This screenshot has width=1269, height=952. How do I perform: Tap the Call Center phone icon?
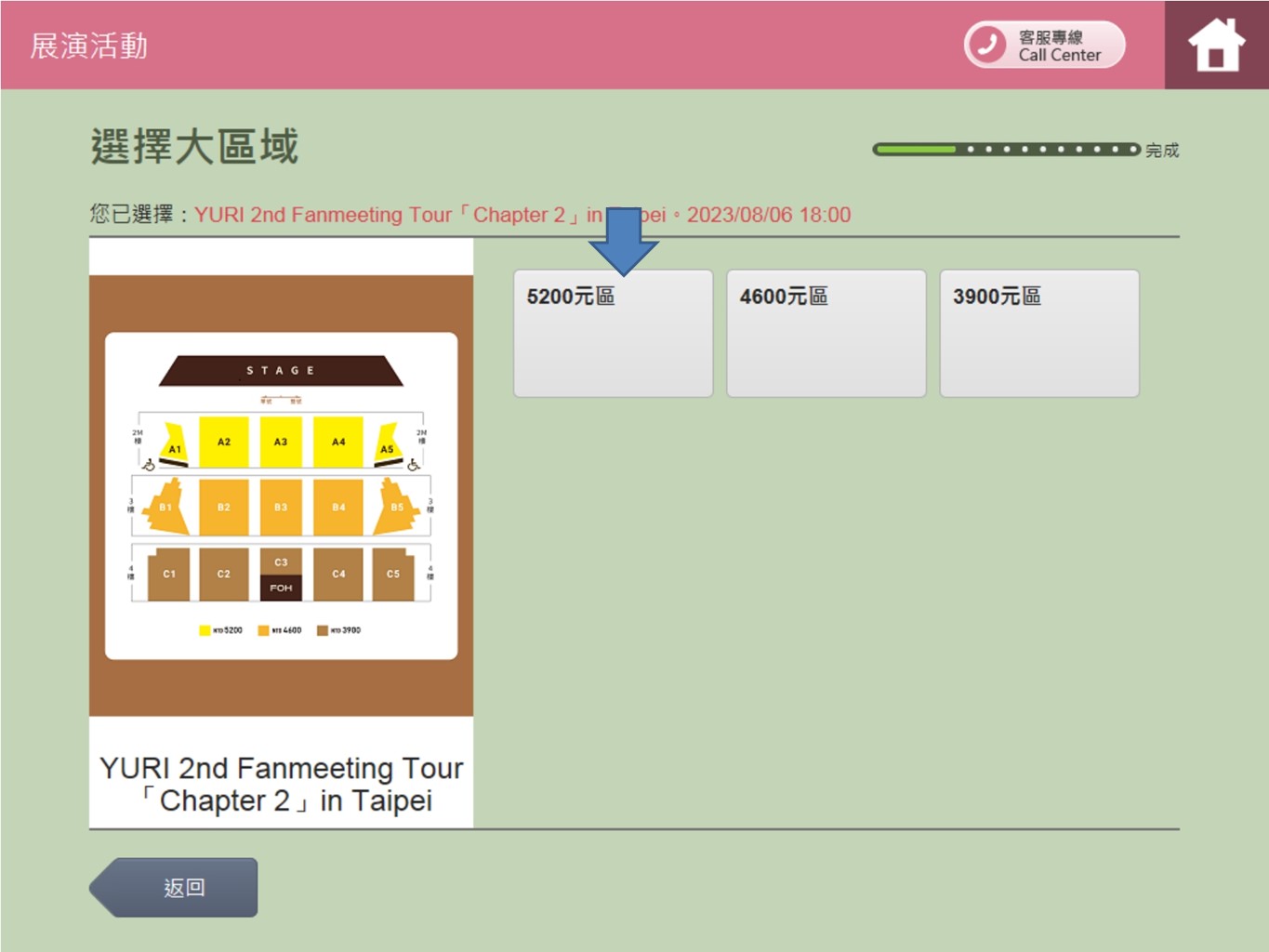point(987,43)
